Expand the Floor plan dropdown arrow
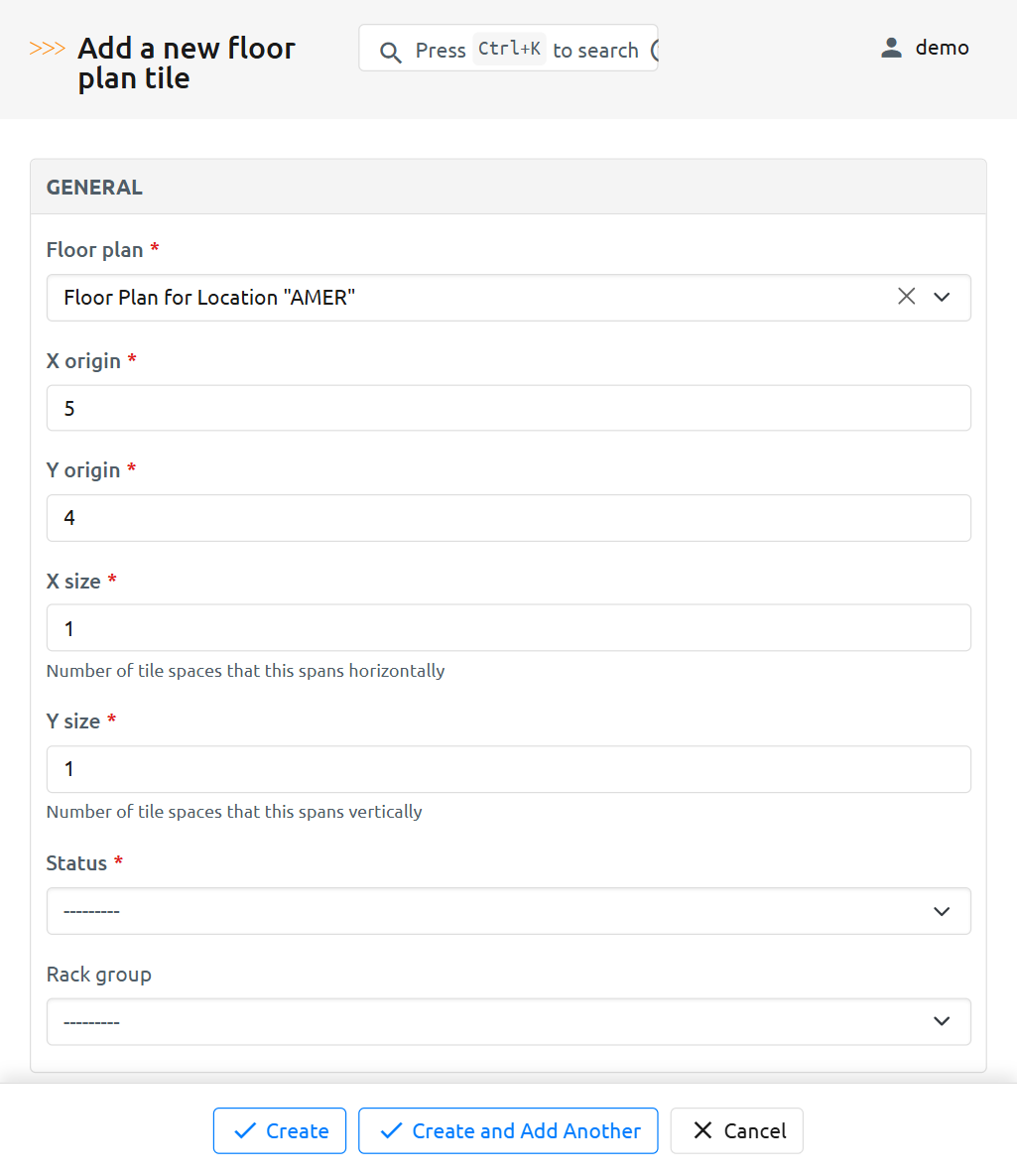 (942, 297)
